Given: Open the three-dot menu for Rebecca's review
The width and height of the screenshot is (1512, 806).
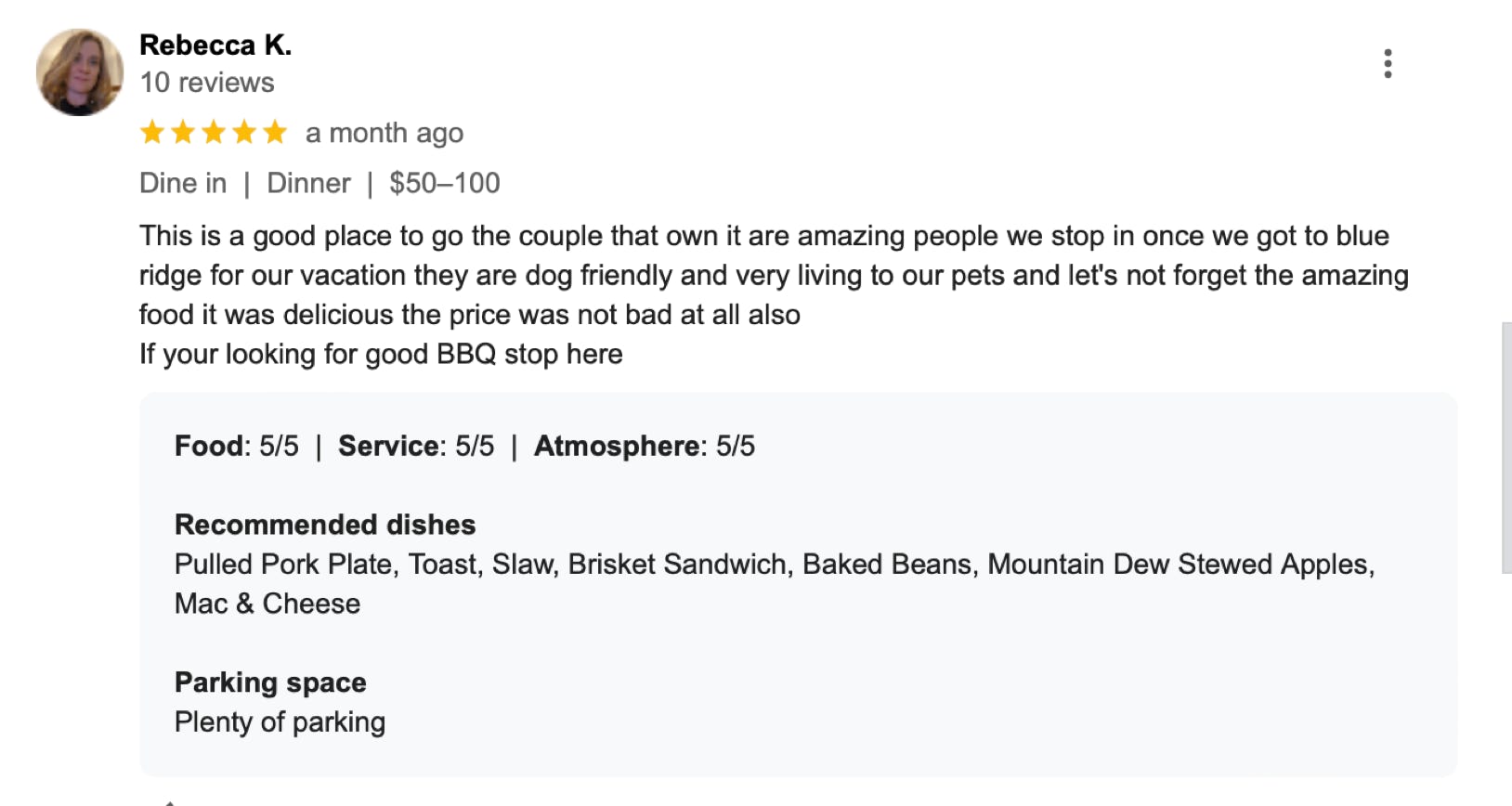Looking at the screenshot, I should pyautogui.click(x=1388, y=64).
